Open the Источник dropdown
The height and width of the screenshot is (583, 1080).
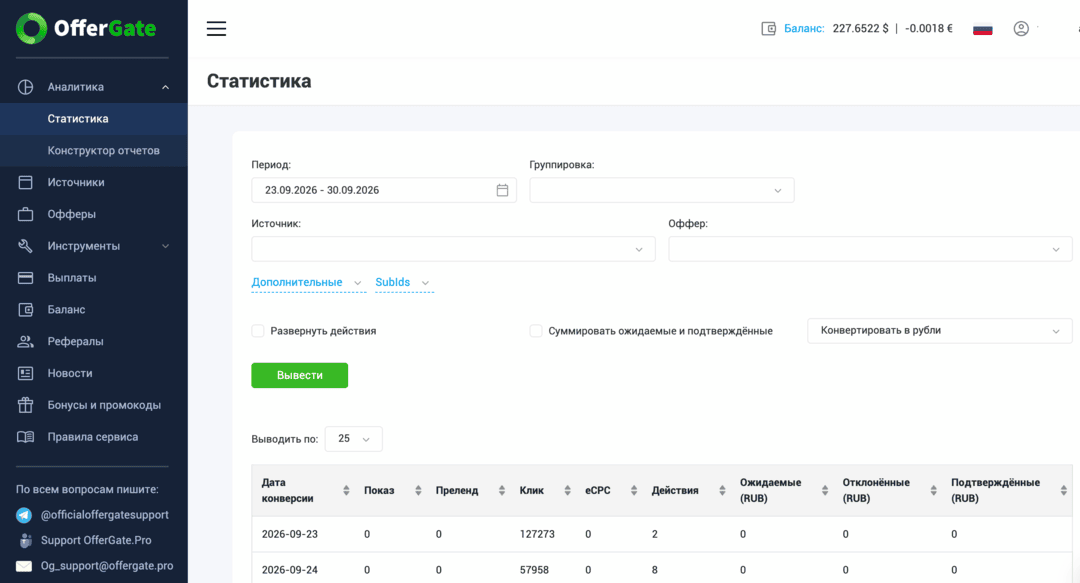453,249
